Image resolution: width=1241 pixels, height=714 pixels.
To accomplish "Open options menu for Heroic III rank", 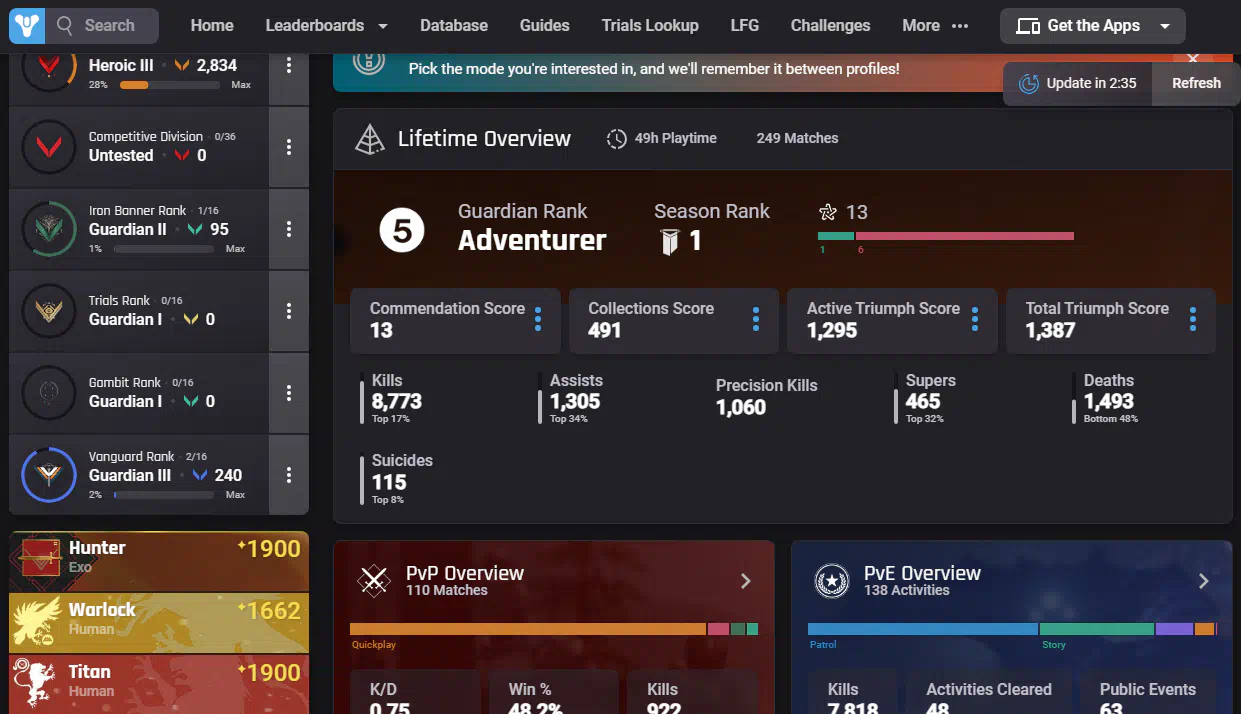I will [289, 65].
